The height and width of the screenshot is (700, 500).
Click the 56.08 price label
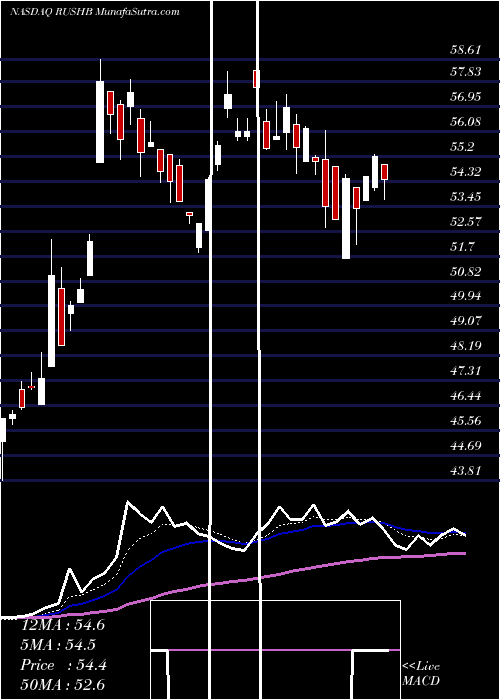coord(465,121)
